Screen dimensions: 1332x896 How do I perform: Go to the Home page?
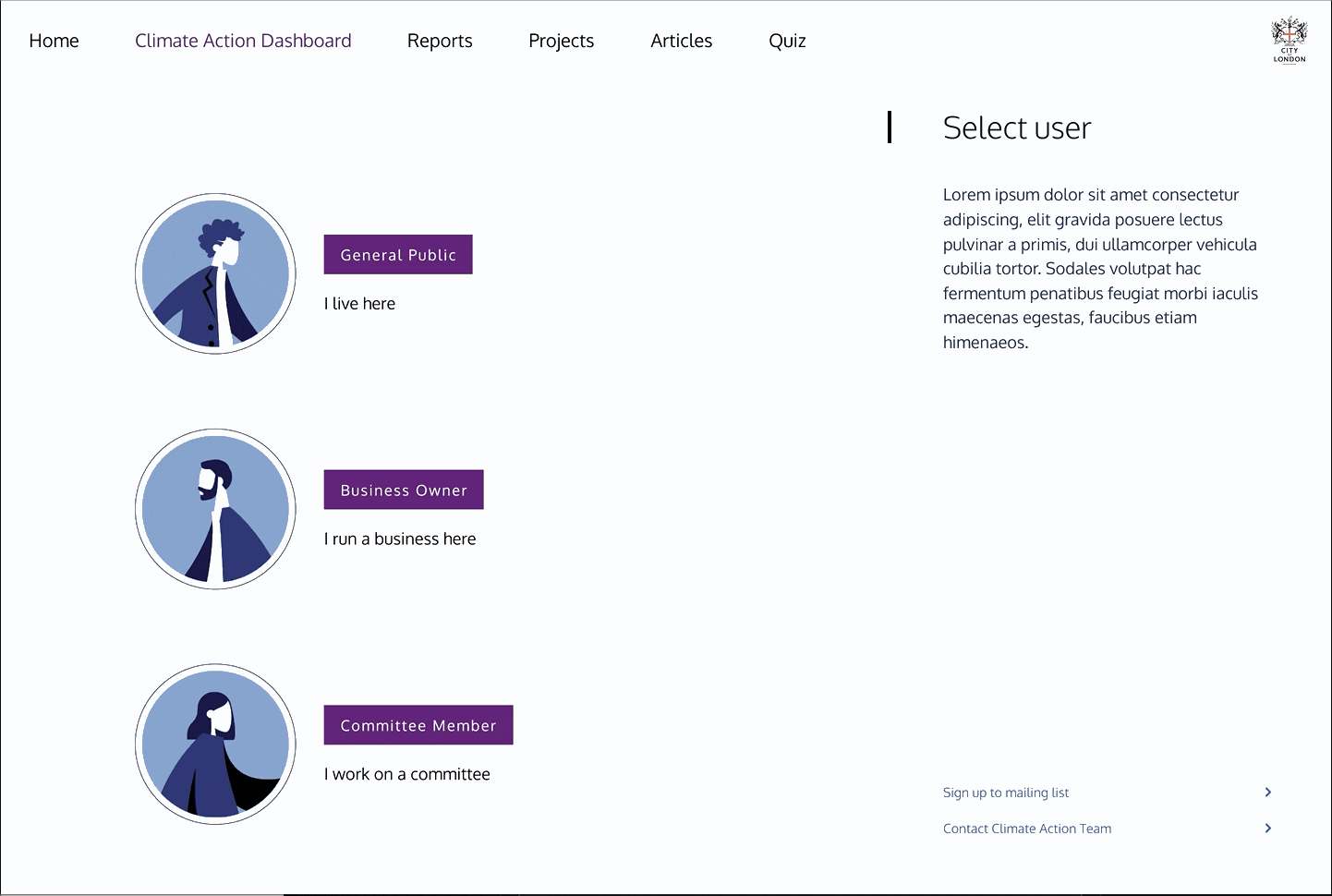54,41
